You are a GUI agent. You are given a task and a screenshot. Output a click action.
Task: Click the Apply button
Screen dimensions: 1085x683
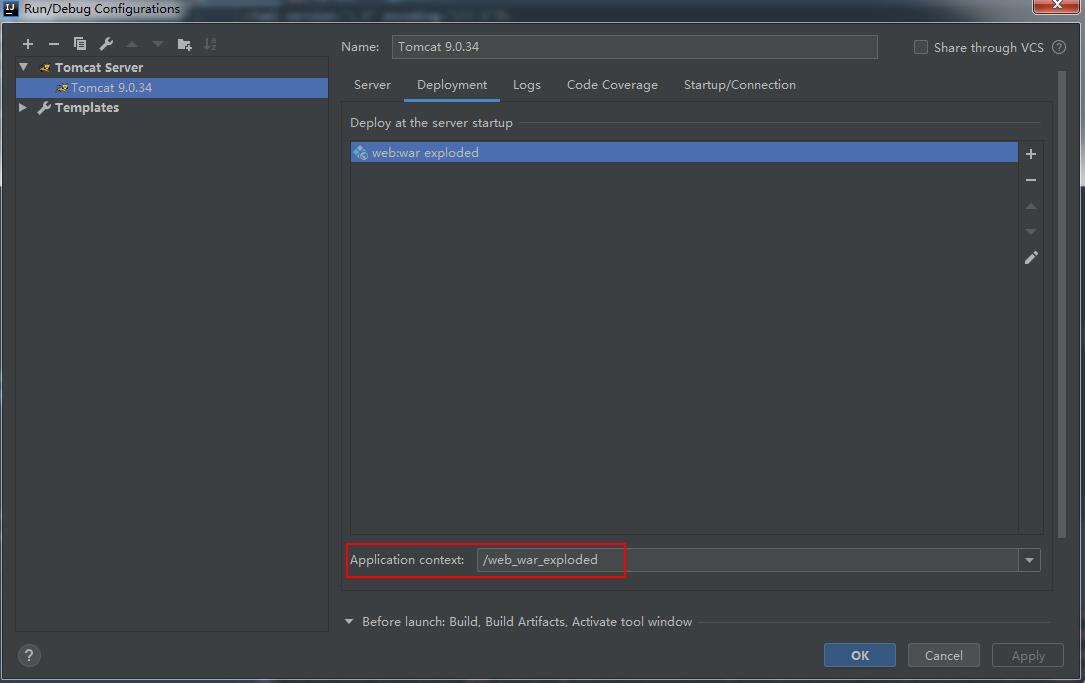[x=1028, y=655]
